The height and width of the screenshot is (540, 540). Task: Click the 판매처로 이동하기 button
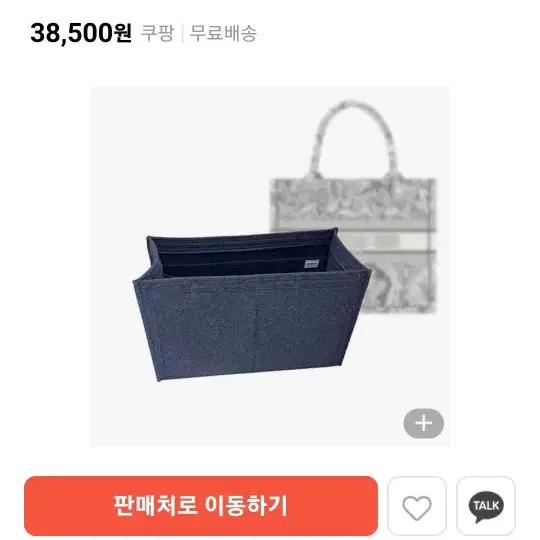pyautogui.click(x=201, y=506)
